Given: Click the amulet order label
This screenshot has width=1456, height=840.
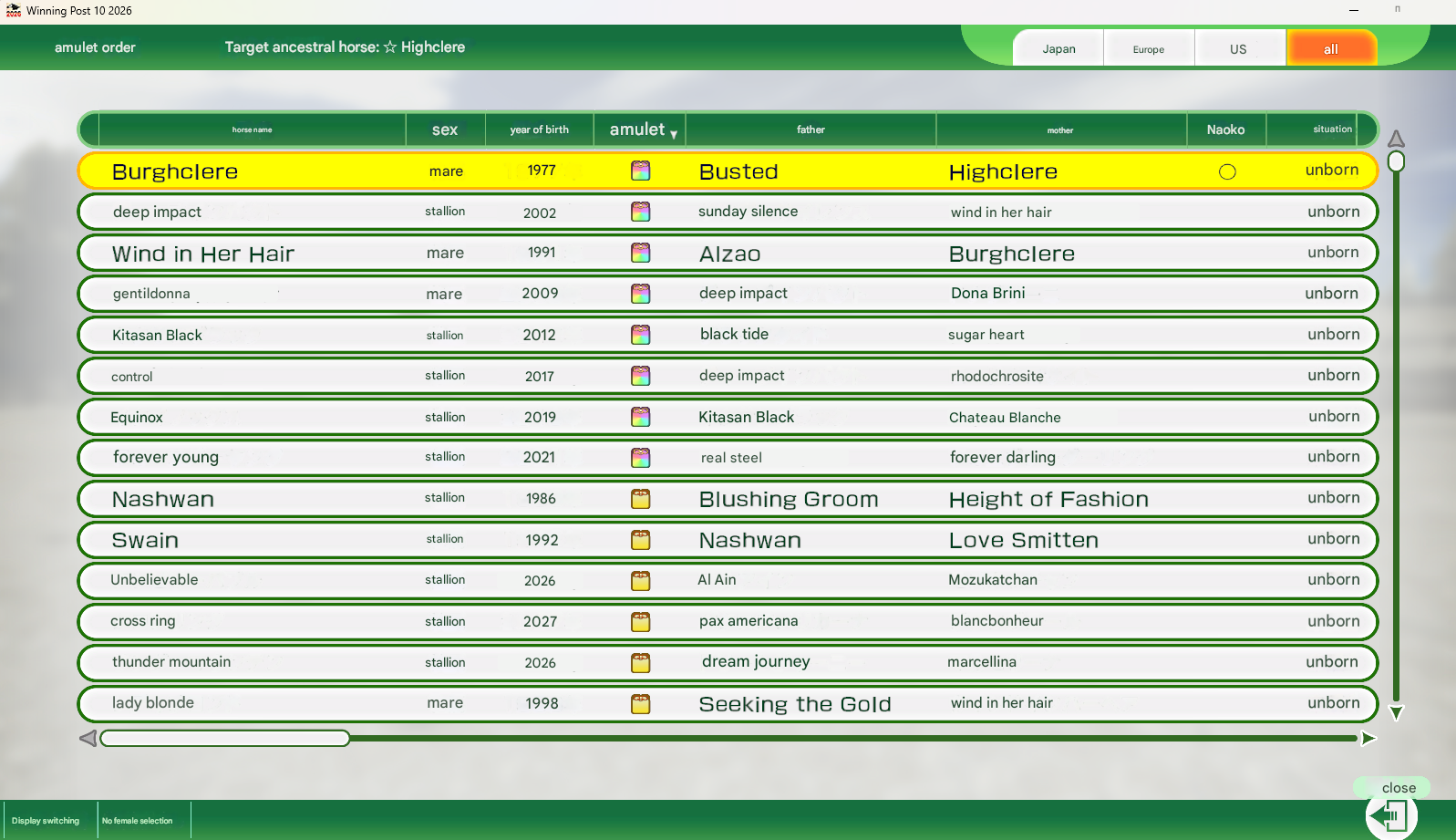Looking at the screenshot, I should pos(95,47).
